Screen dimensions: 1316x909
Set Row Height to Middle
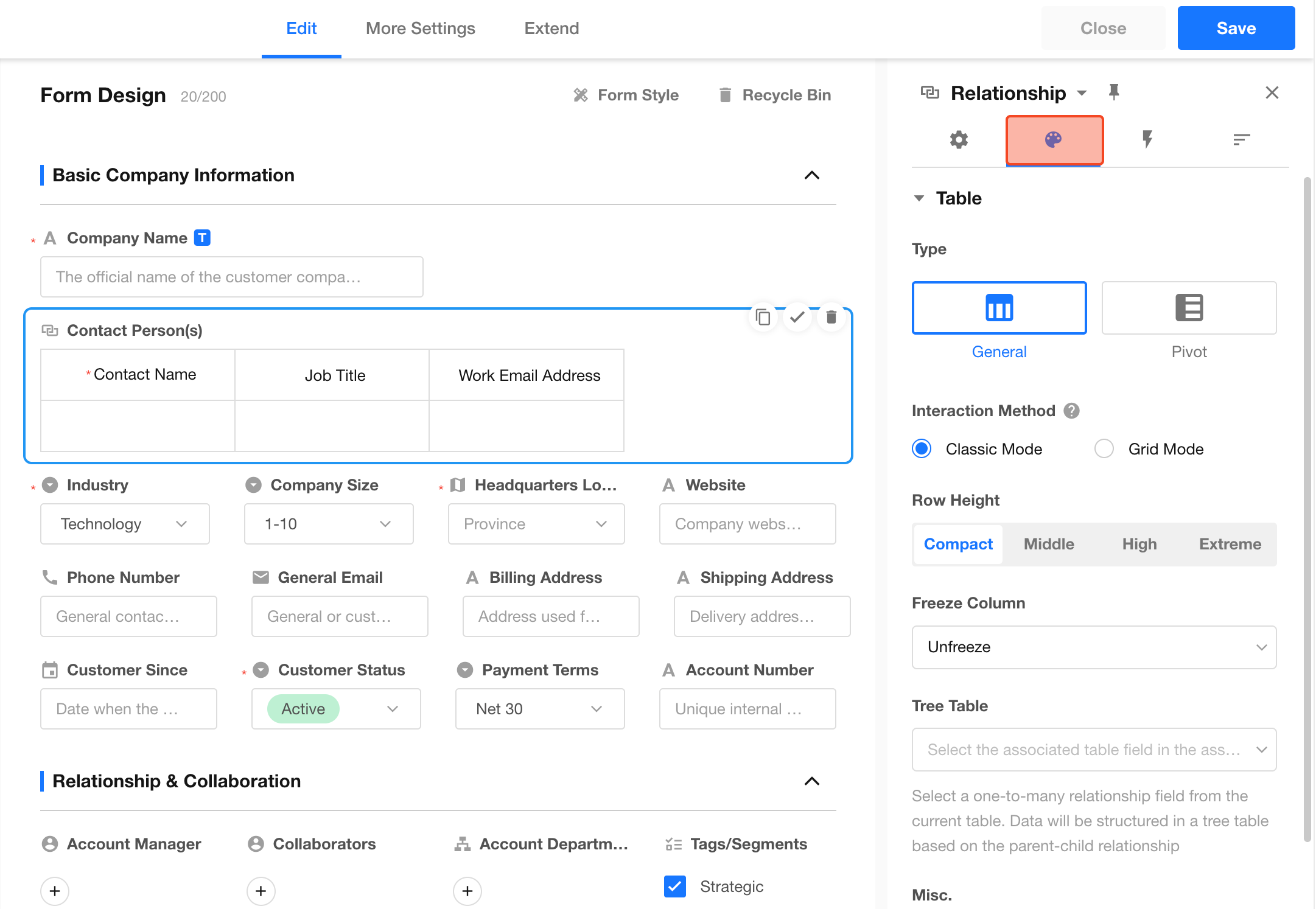point(1048,544)
